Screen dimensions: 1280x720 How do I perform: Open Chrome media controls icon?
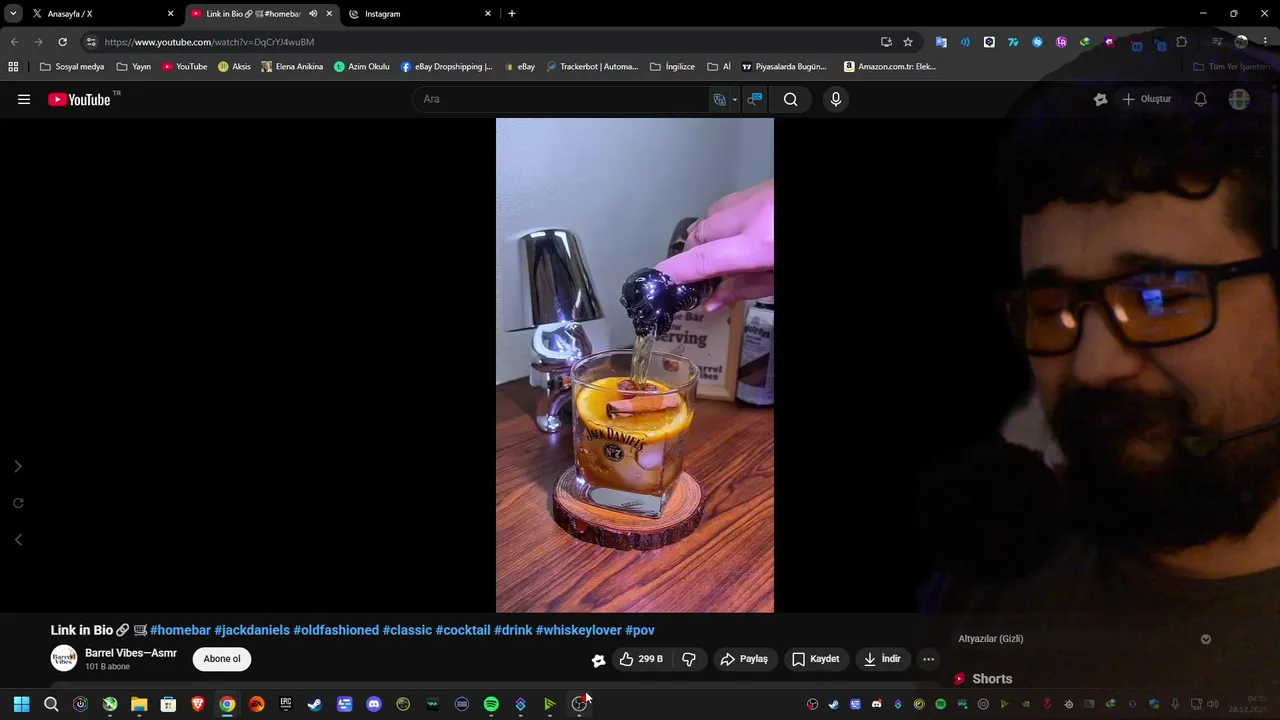point(1217,42)
